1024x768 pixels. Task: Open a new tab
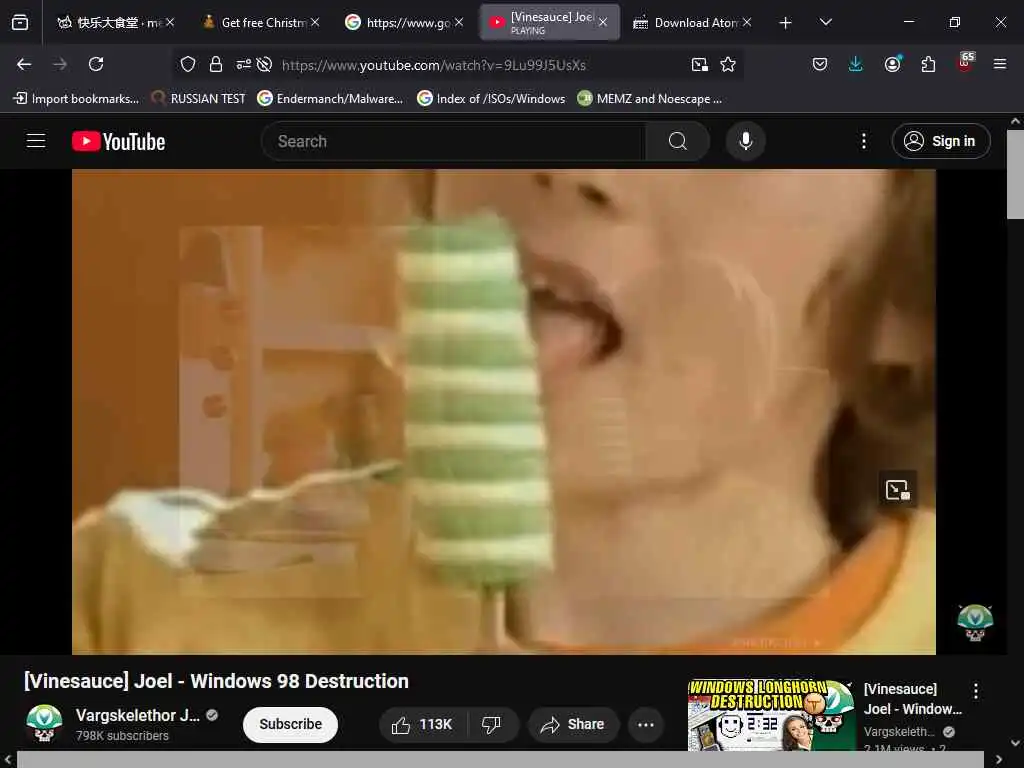(786, 23)
